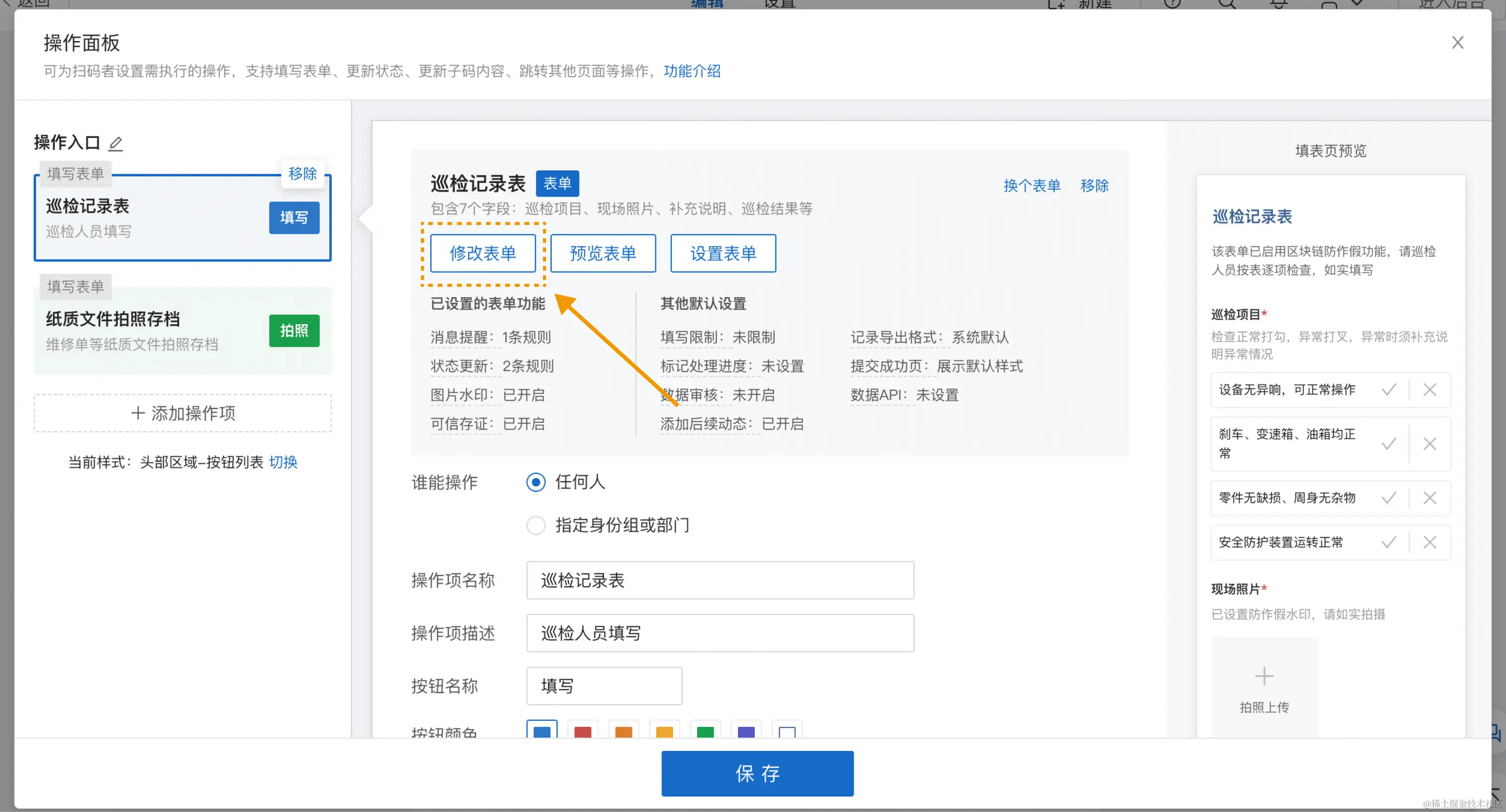The height and width of the screenshot is (812, 1506).
Task: Click the blue 填写 button on 巡检记录表
Action: tap(294, 218)
